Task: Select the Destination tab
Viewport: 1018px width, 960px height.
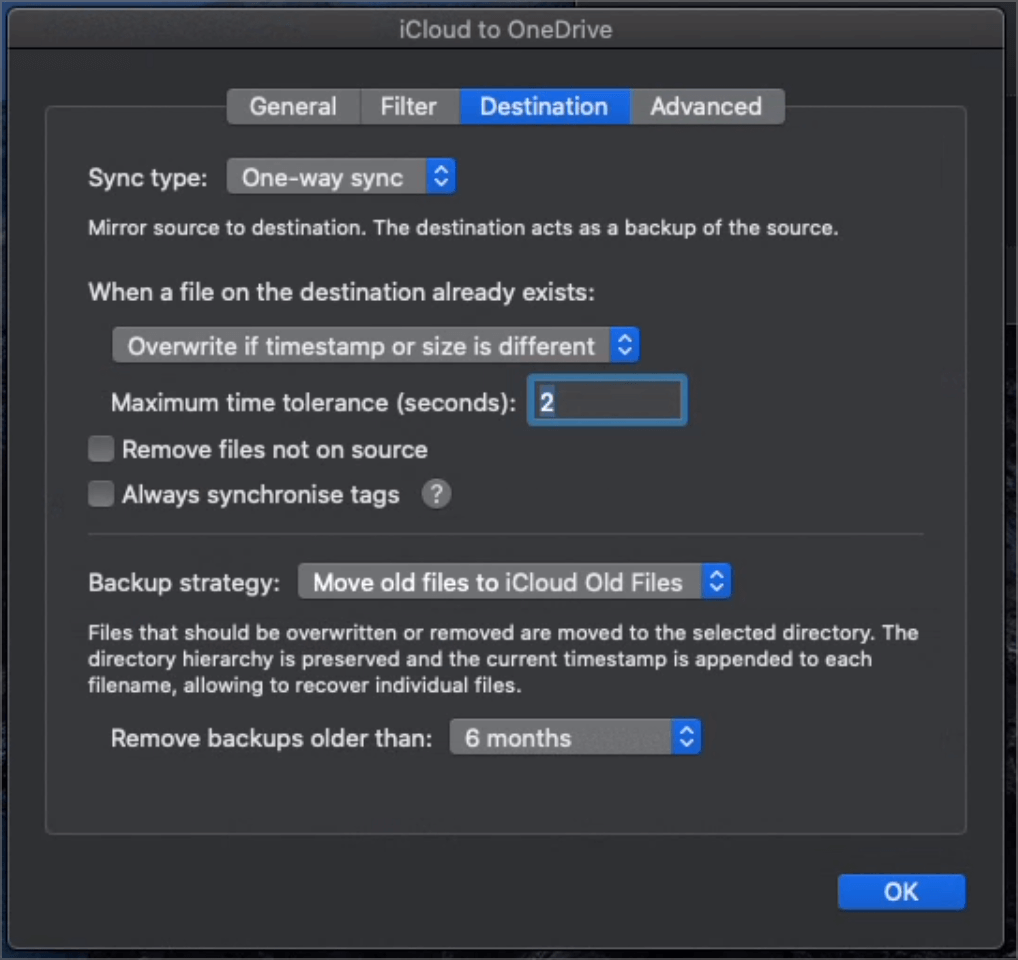Action: (544, 106)
